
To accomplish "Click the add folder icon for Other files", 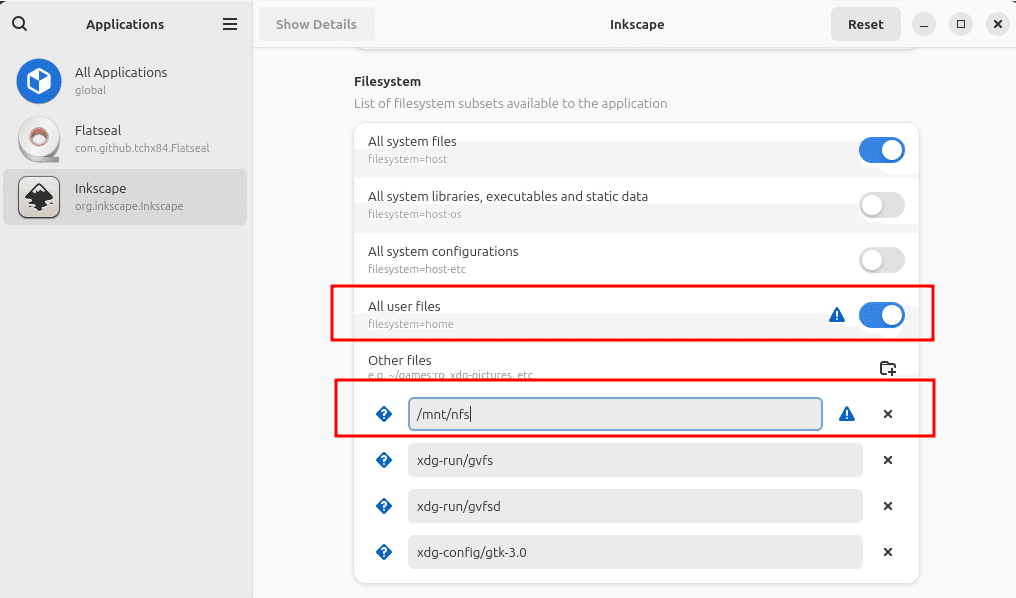I will click(887, 368).
